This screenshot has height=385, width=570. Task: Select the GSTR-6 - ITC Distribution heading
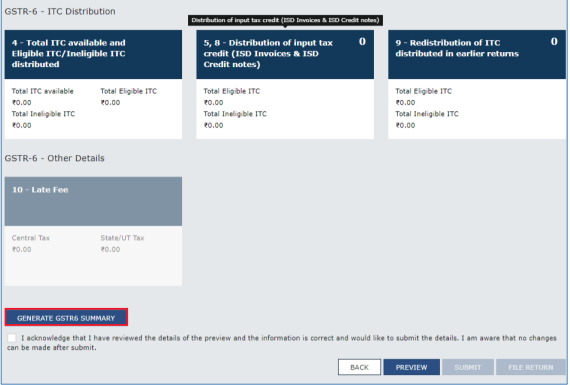(60, 11)
